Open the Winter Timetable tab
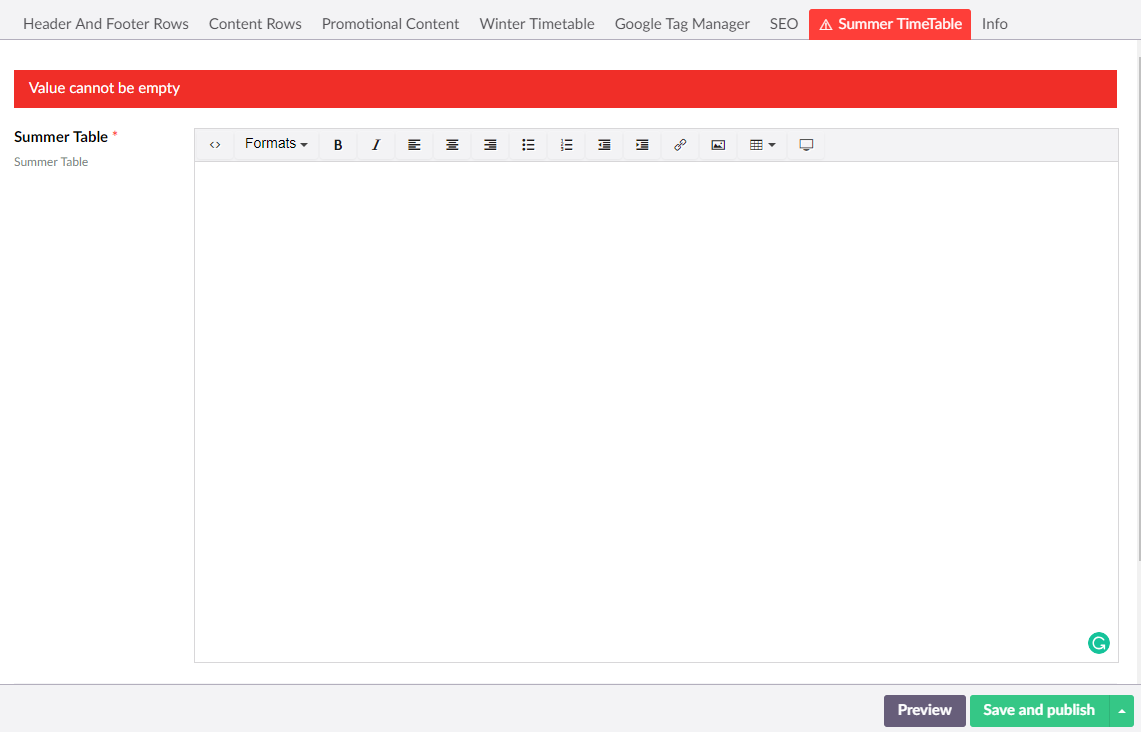The image size is (1141, 732). point(537,24)
